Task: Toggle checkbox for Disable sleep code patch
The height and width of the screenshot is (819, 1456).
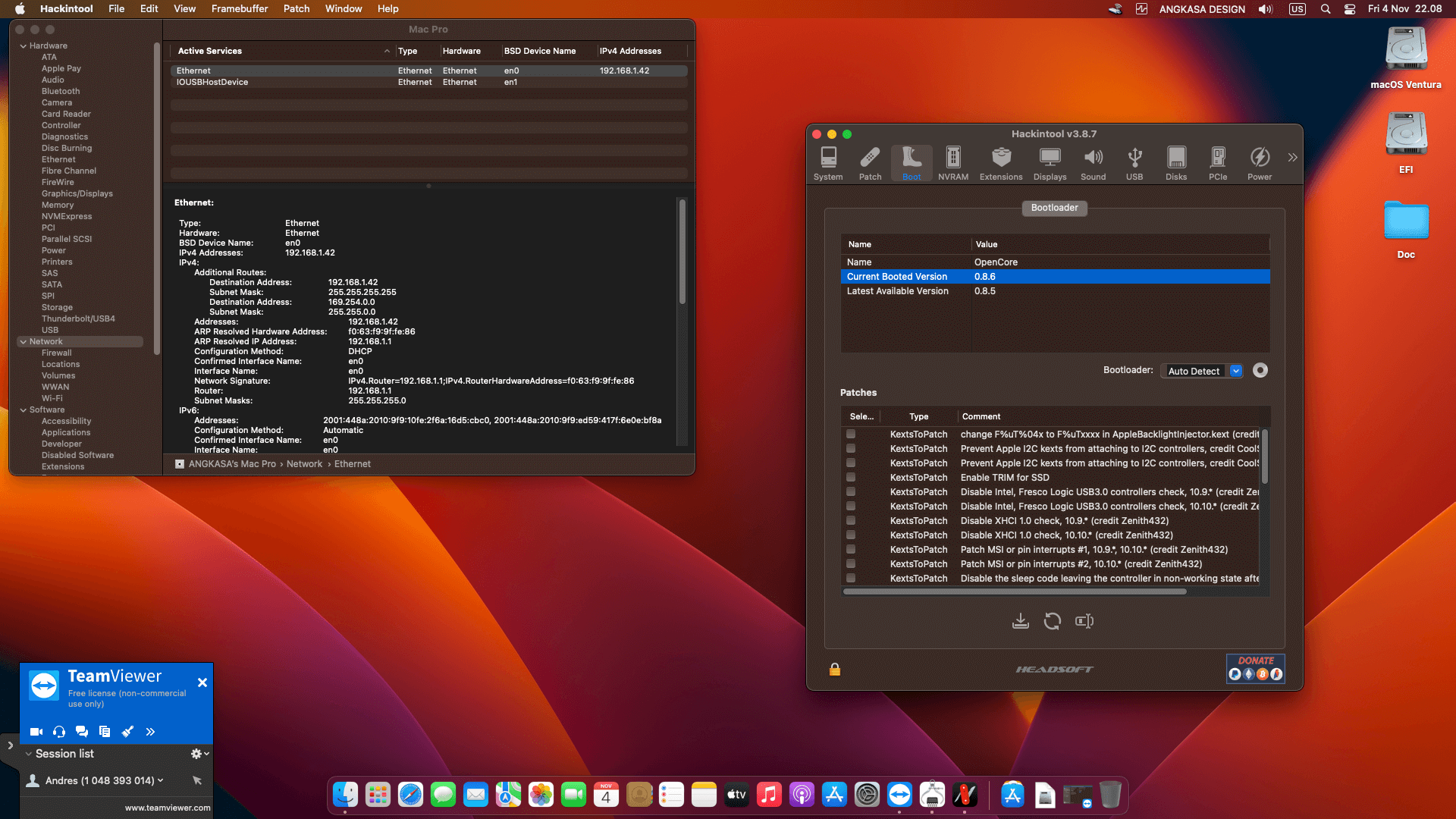Action: 851,578
